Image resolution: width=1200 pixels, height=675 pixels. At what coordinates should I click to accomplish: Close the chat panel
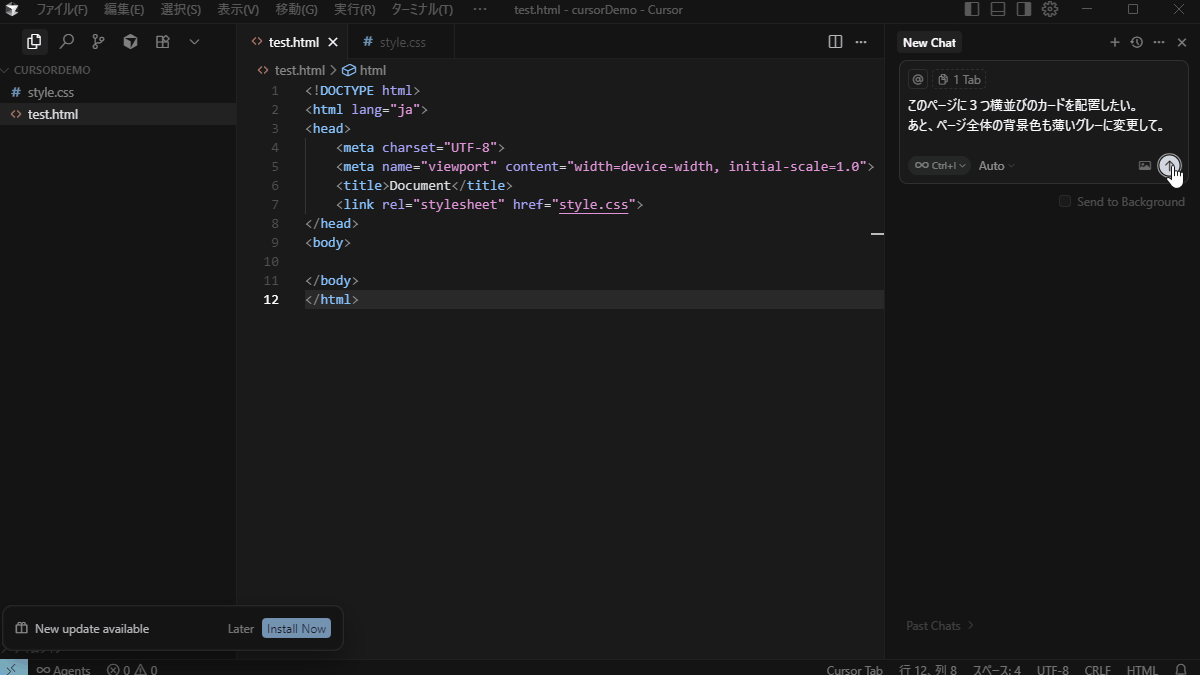coord(1182,42)
